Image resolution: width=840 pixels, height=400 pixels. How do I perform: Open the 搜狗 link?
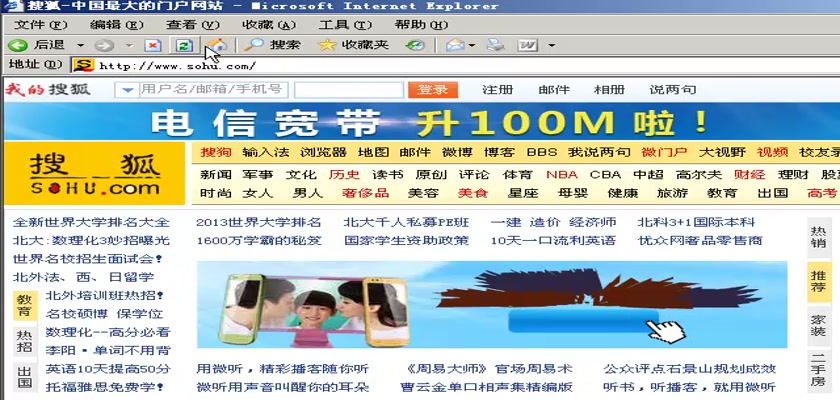pyautogui.click(x=216, y=152)
